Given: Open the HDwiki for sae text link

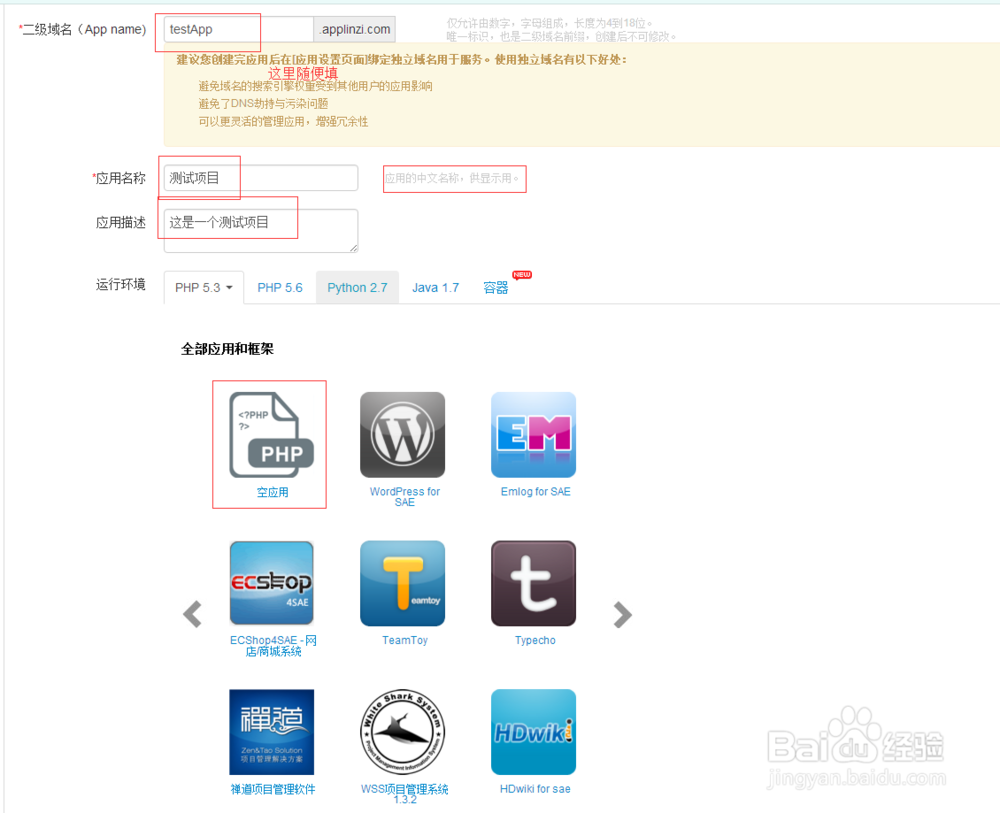Looking at the screenshot, I should pos(535,789).
